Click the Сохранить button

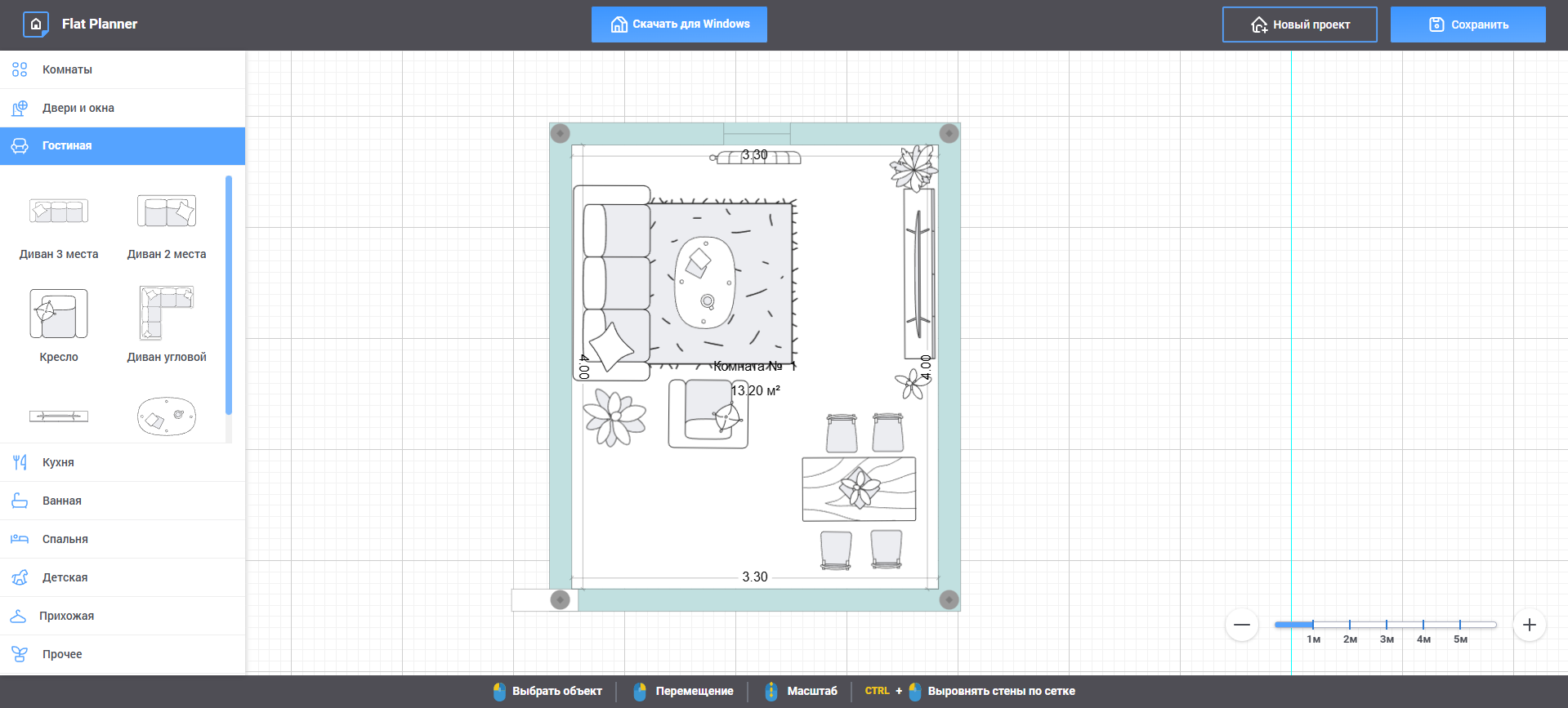click(x=1467, y=24)
